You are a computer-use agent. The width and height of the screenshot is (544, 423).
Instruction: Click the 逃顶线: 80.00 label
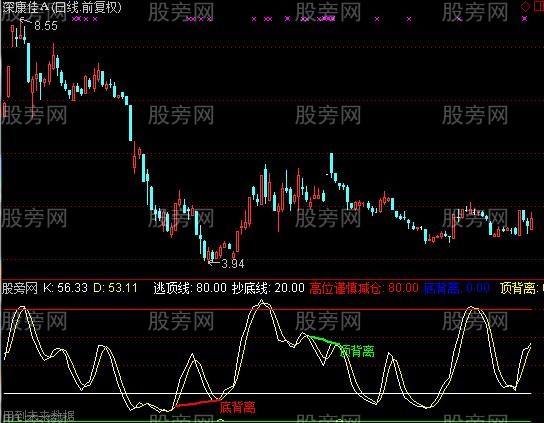[190, 288]
